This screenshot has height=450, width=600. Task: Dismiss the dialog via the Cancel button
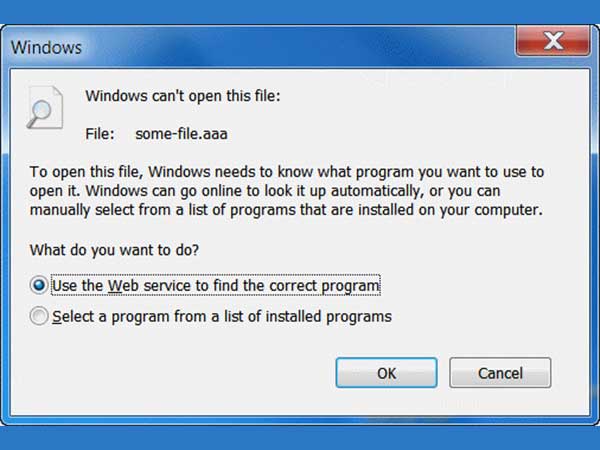coord(500,373)
